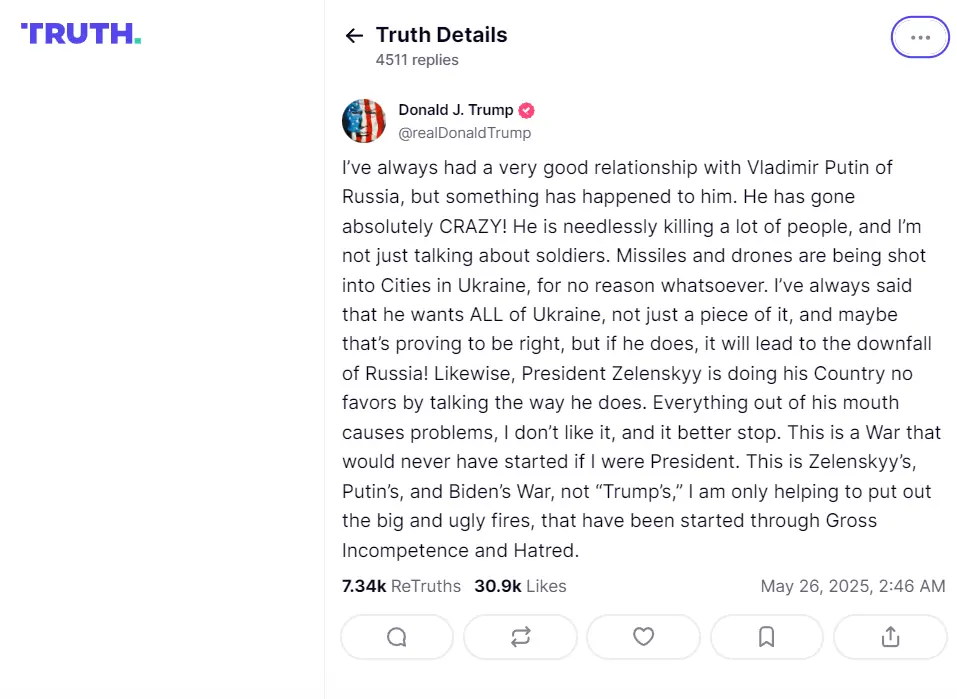This screenshot has height=699, width=957.
Task: Open the Donald J. Trump display name
Action: (x=455, y=110)
